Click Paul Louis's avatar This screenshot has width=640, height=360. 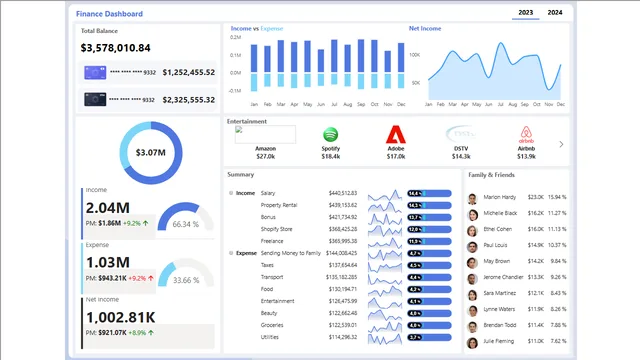point(472,247)
